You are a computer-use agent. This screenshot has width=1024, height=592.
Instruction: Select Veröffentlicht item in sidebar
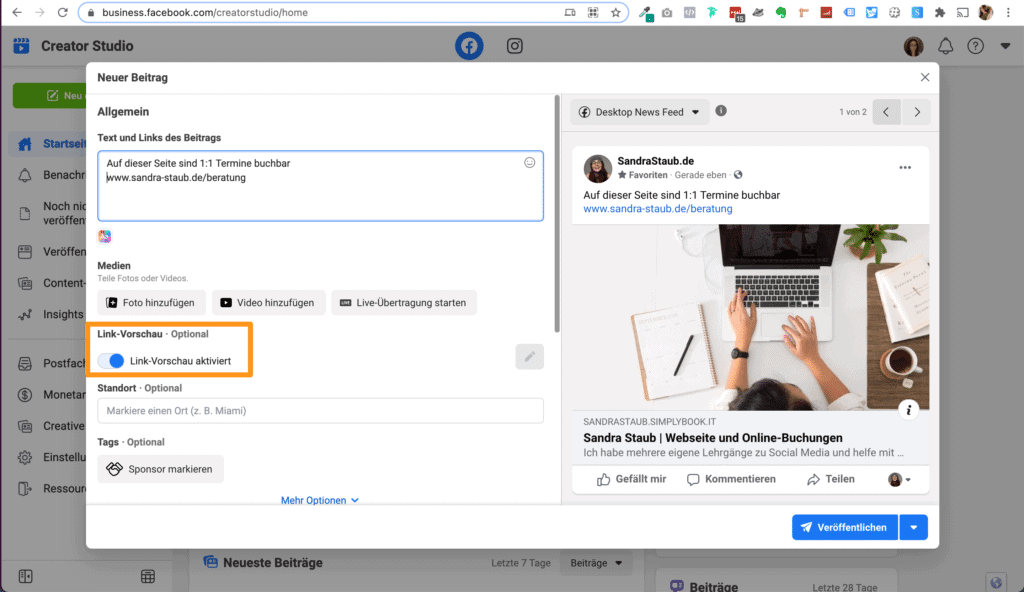52,252
